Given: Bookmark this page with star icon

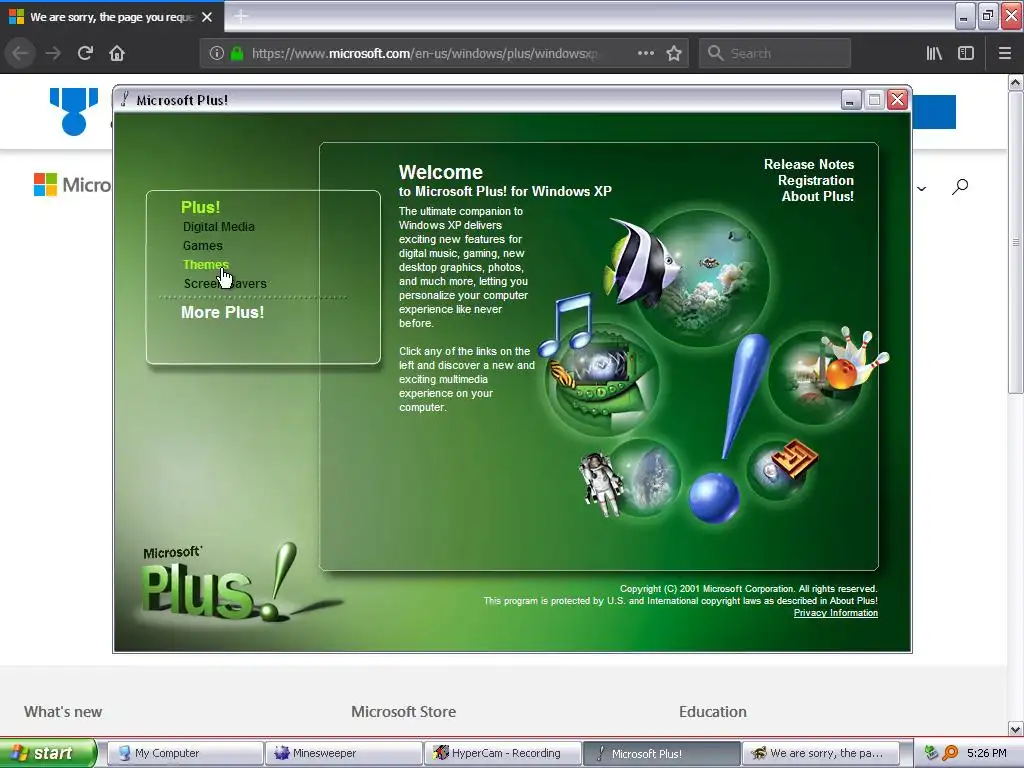Looking at the screenshot, I should point(674,53).
